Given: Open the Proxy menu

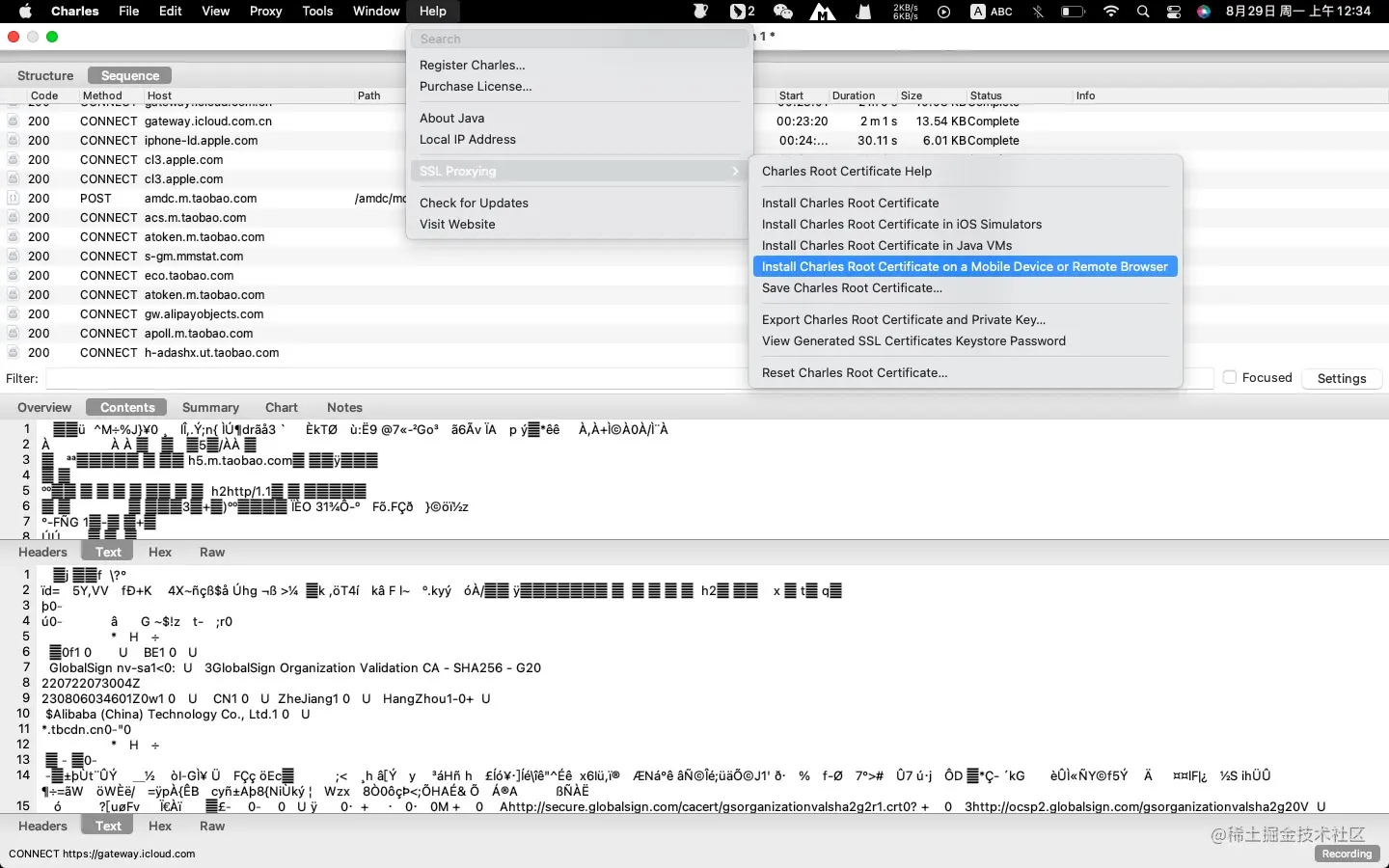Looking at the screenshot, I should click(x=265, y=12).
